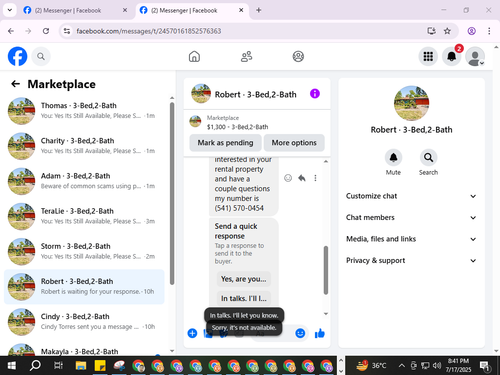This screenshot has height=375, width=500.
Task: Open message more options three dots
Action: click(315, 178)
